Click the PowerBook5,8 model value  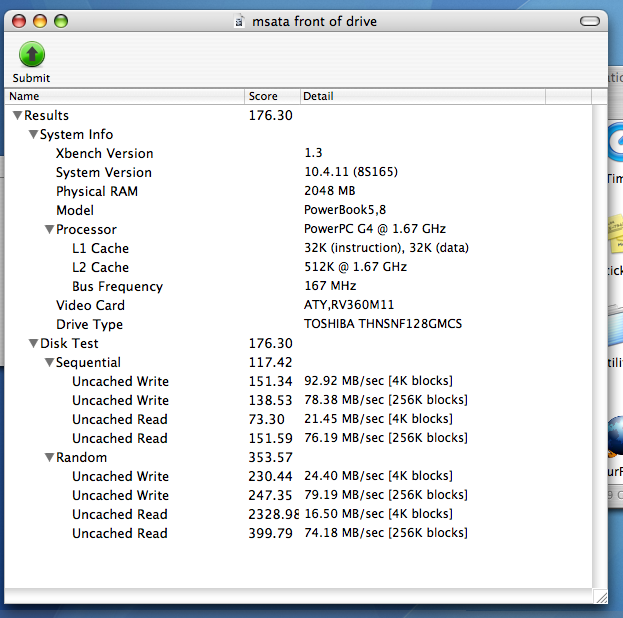coord(345,210)
